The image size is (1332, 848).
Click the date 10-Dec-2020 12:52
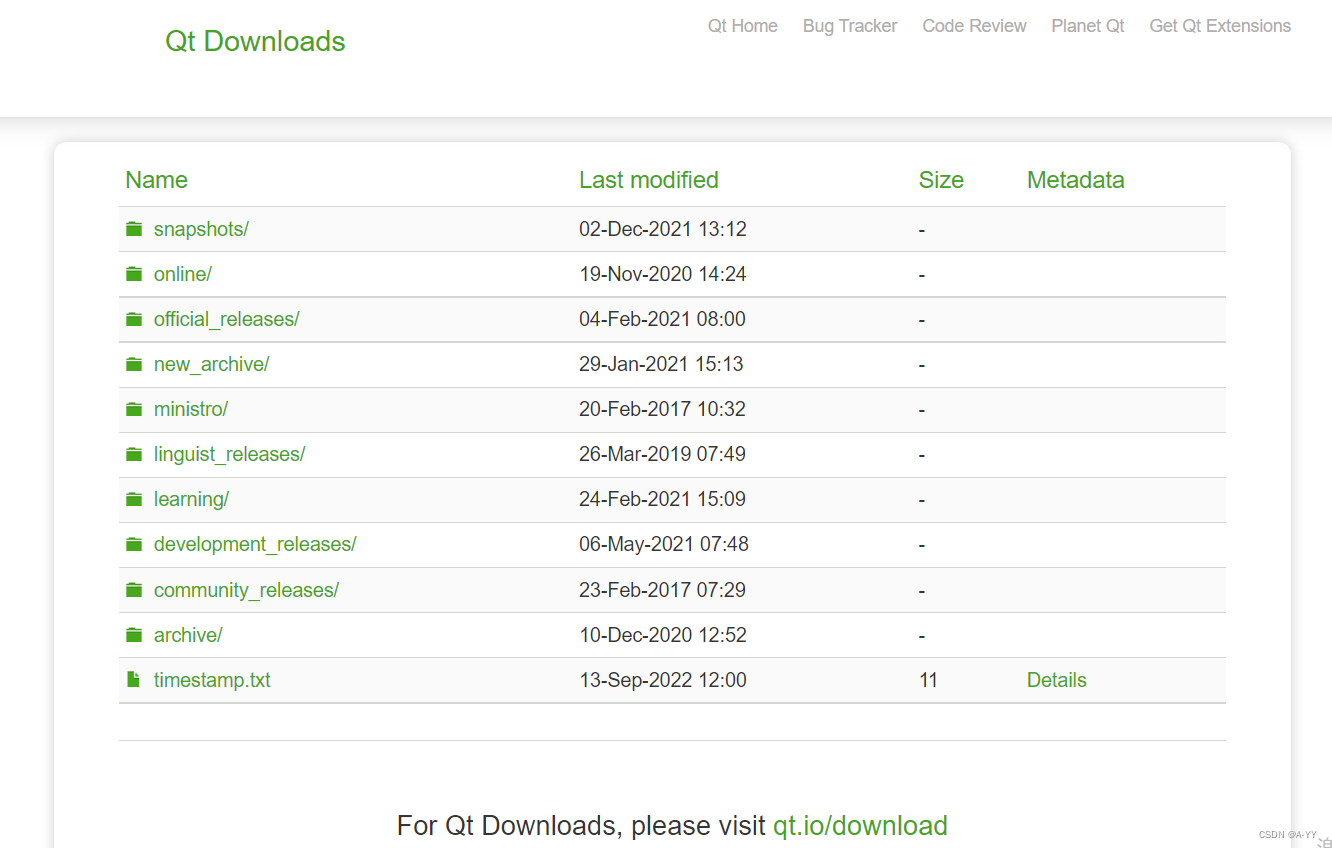[663, 635]
